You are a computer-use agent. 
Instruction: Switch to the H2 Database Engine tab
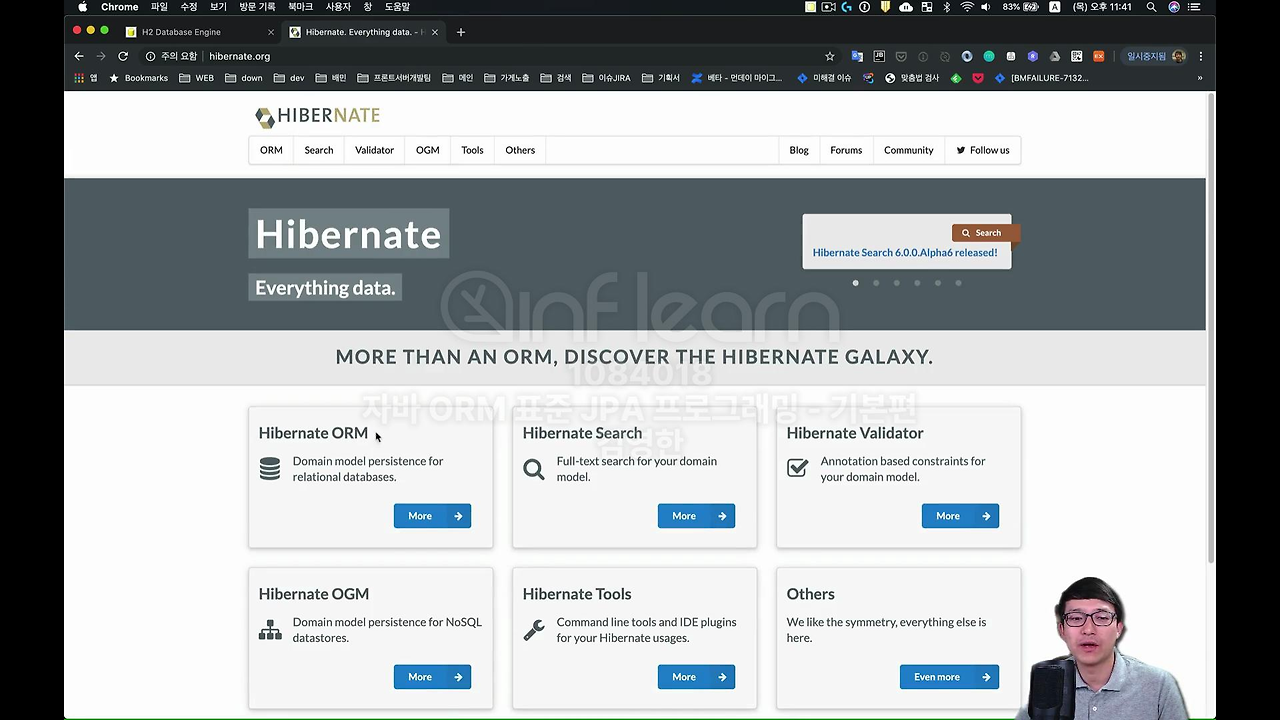tap(196, 32)
